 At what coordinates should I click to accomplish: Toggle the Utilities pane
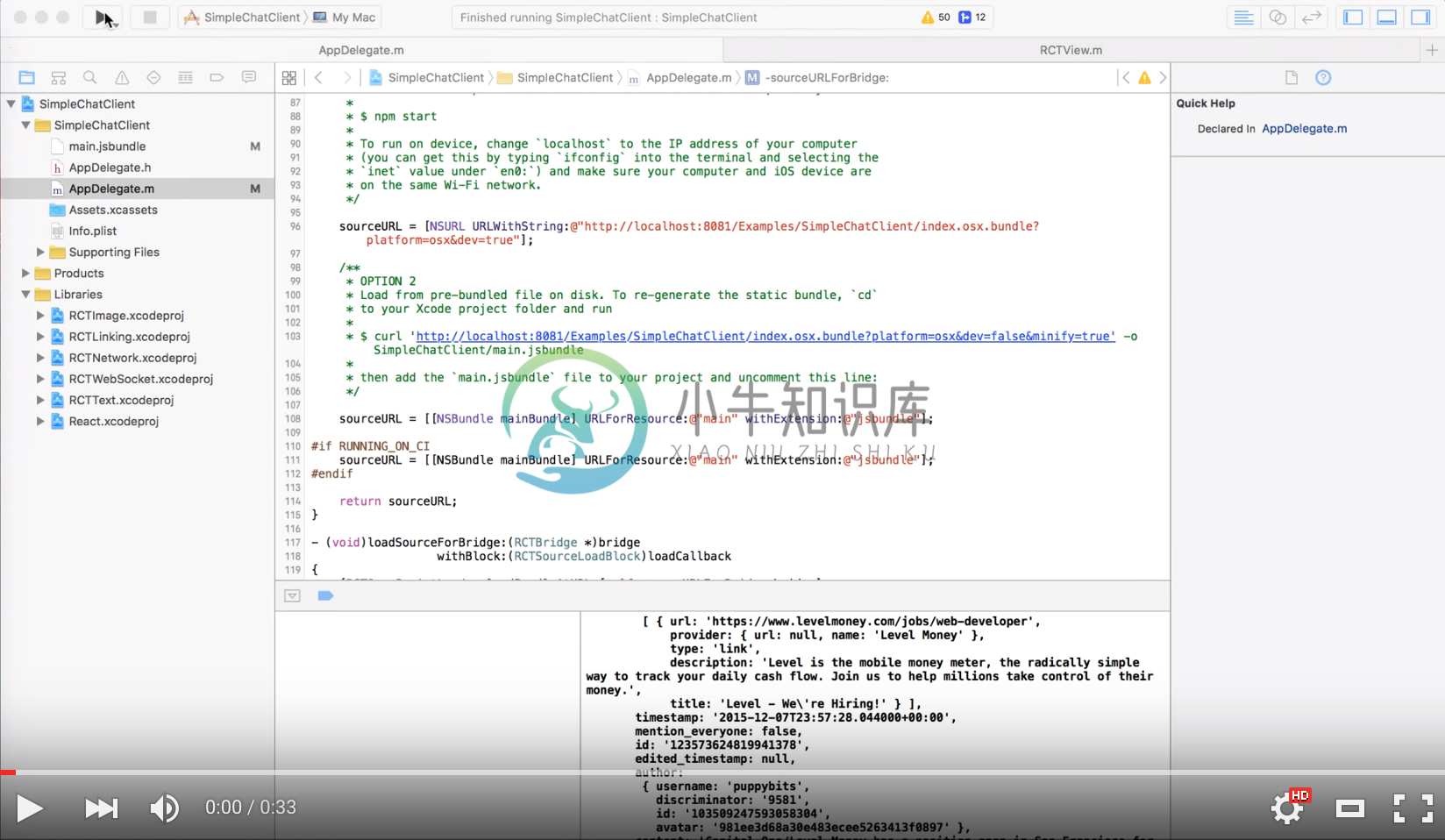point(1420,18)
